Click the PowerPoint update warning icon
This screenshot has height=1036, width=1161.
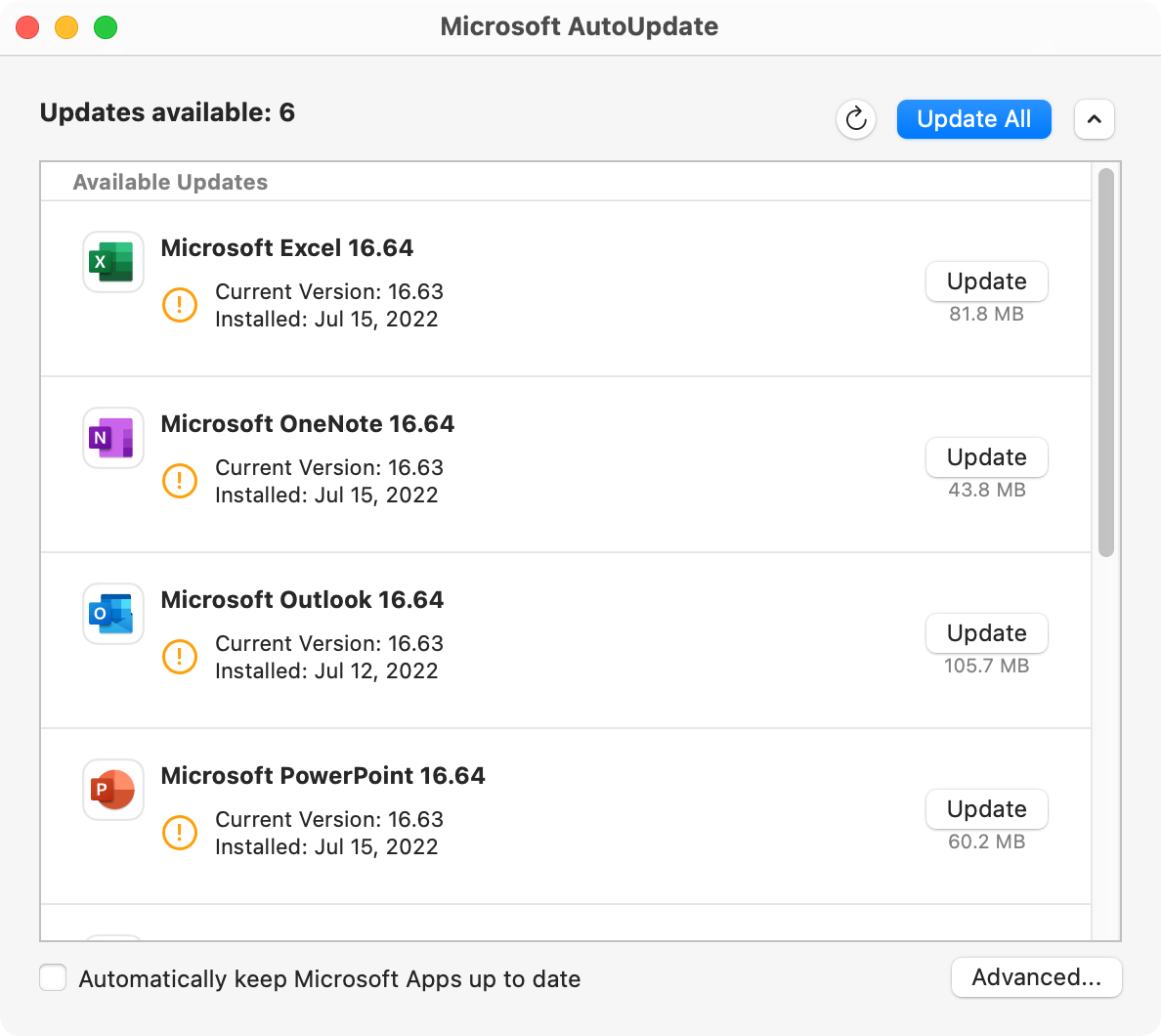point(180,833)
